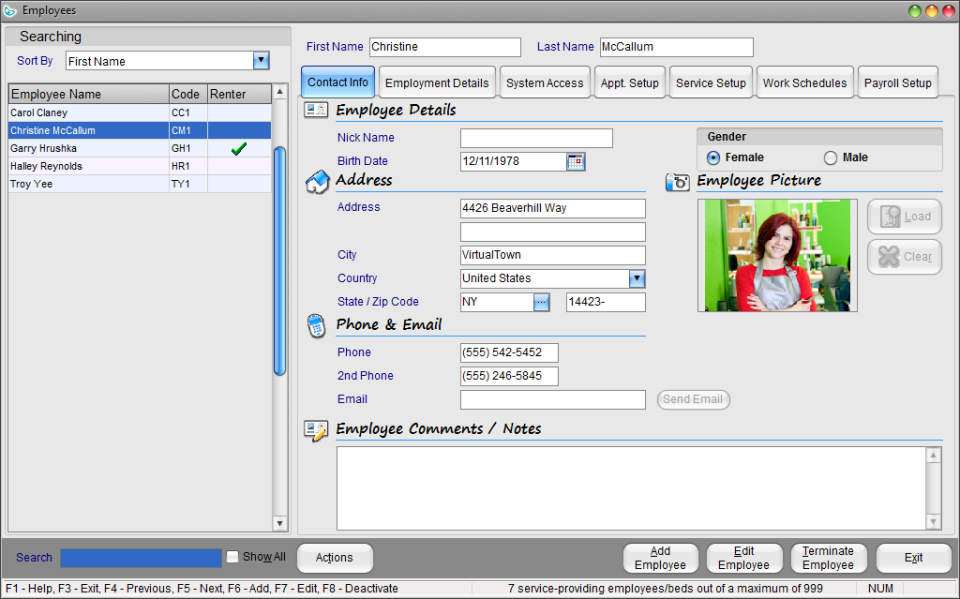Select Halley Reynolds in employee list
Viewport: 960px width, 599px height.
coord(140,166)
